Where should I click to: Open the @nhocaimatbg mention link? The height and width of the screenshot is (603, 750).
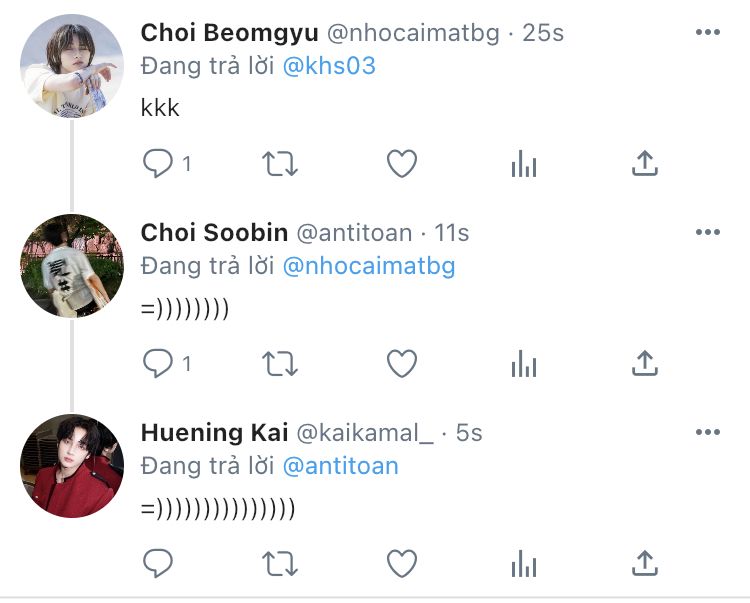click(x=369, y=266)
